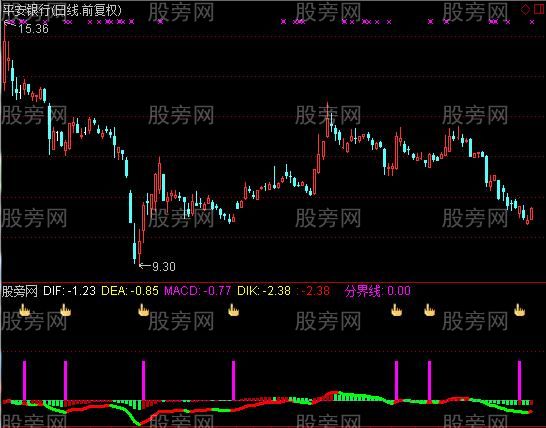
Task: Click the leftmost hand signal icon in the indicator pane
Action: [x=24, y=310]
